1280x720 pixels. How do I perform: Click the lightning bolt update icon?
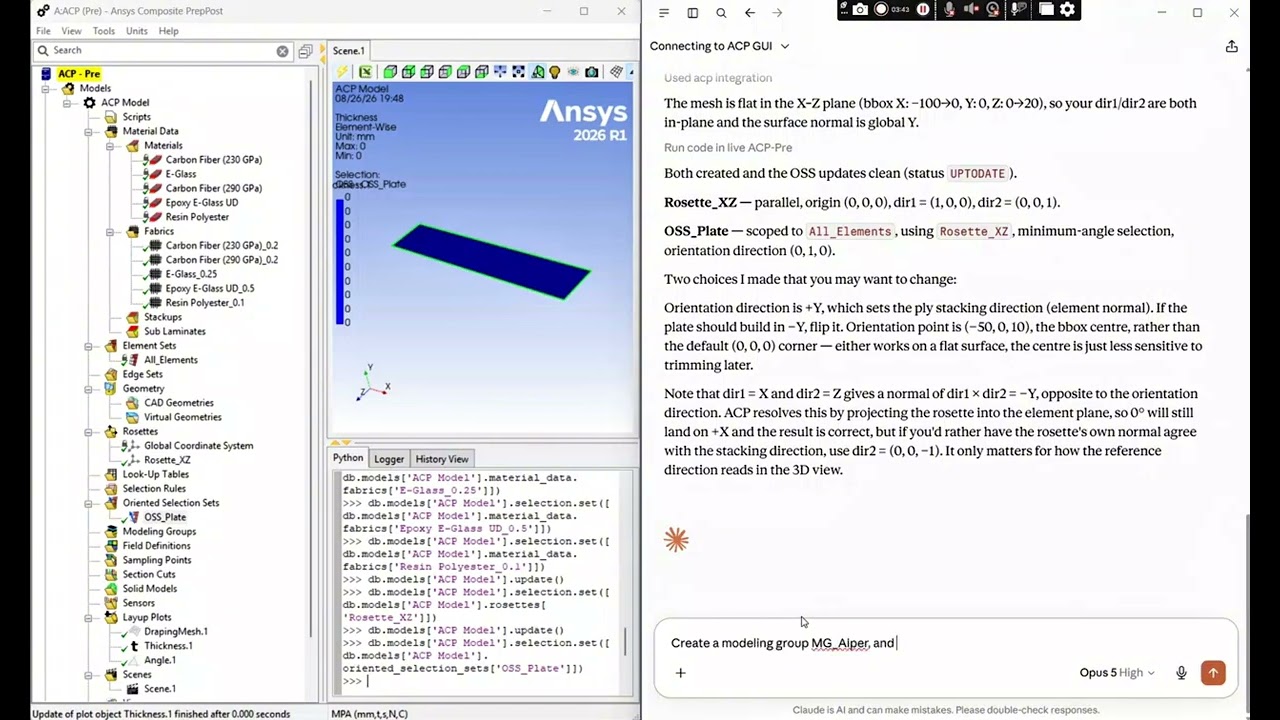342,72
